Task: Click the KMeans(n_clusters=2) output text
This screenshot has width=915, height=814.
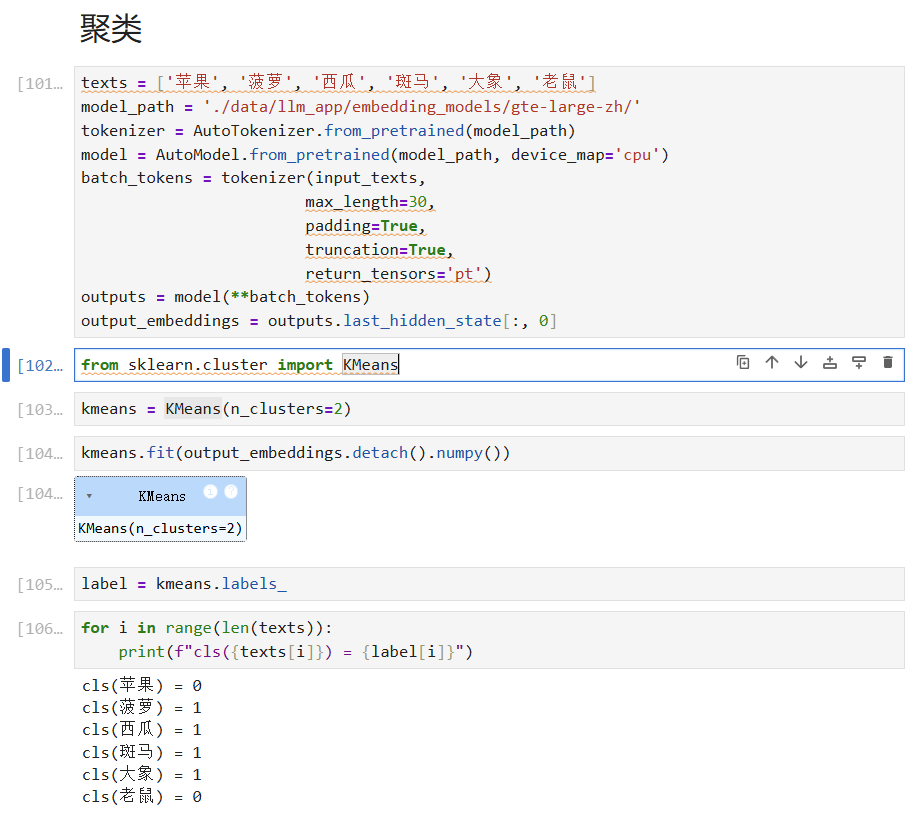Action: 160,528
